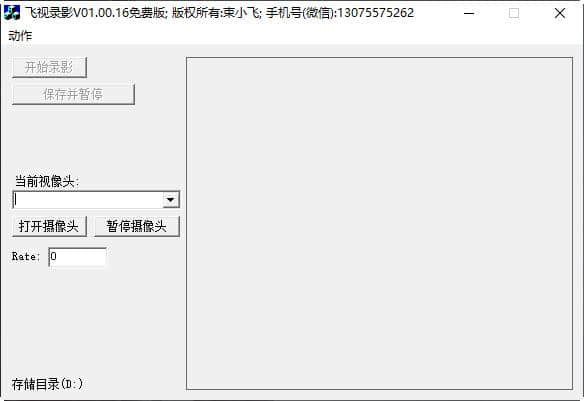Click the phone number in the title bar
Screen dimensions: 584x401
pyautogui.click(x=376, y=13)
